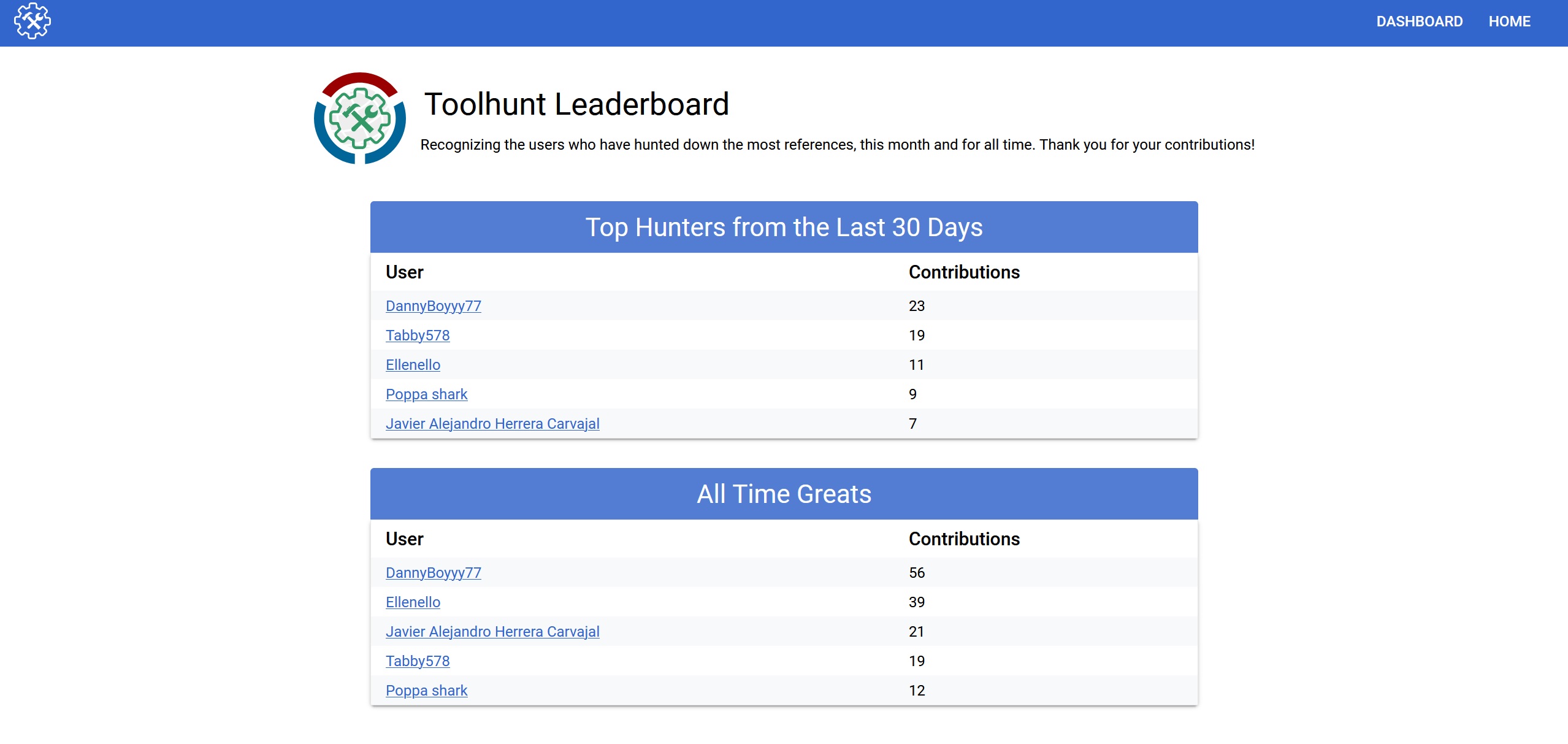The image size is (1568, 744).
Task: Open Ellenello in All Time Greats table
Action: (413, 602)
